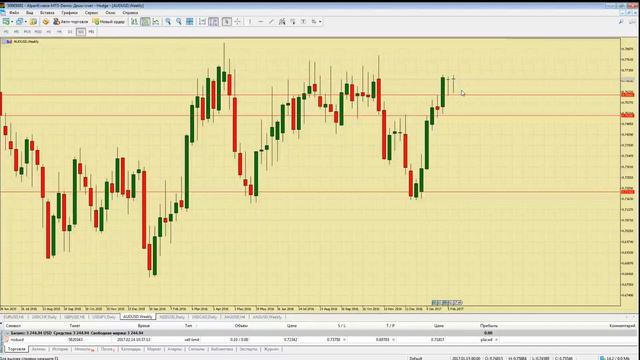Switch chart to candlesticks type
The height and width of the screenshot is (360, 640).
pos(145,21)
